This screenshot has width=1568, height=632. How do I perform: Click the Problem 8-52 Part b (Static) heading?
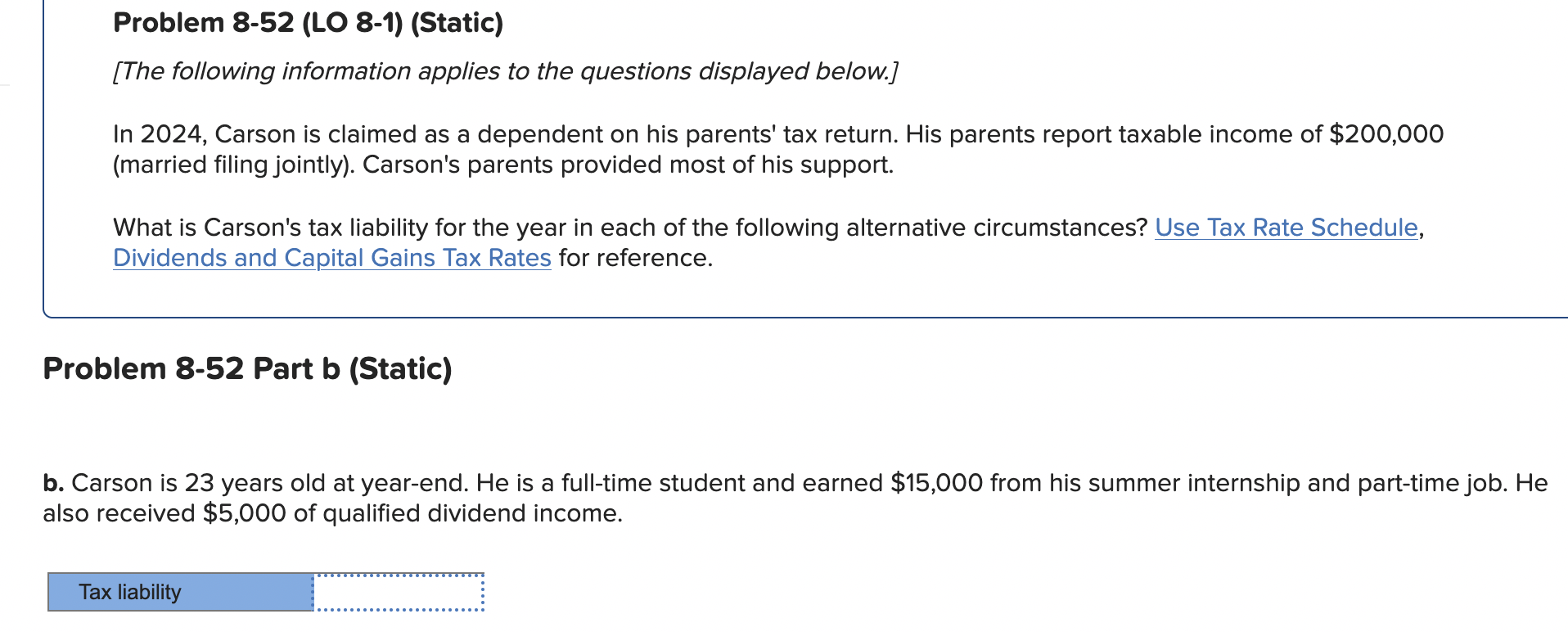(247, 368)
